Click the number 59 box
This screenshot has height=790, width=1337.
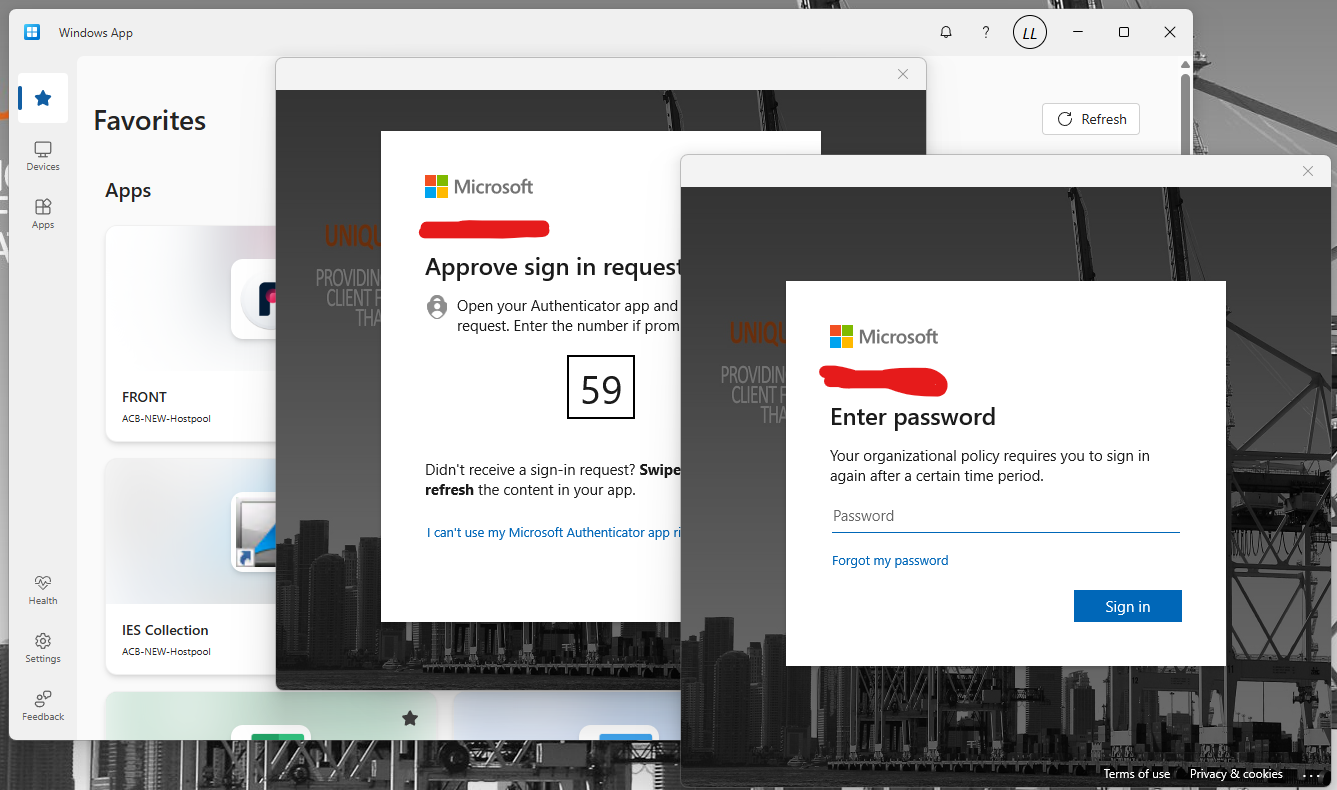click(601, 387)
